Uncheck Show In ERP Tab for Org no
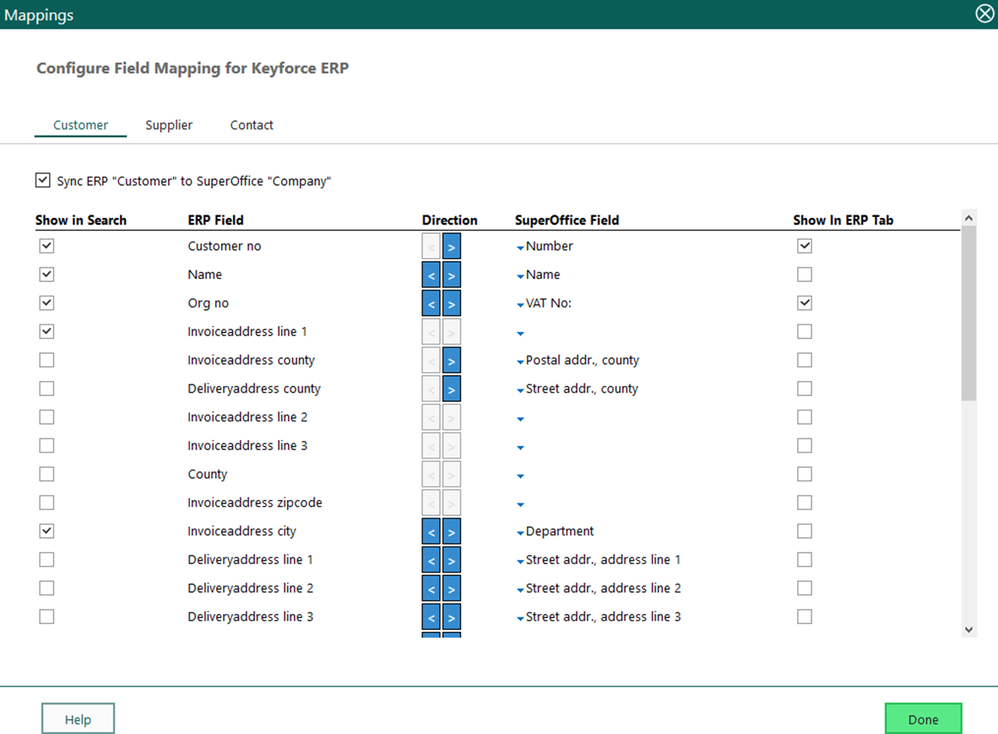The width and height of the screenshot is (998, 734). (x=805, y=303)
